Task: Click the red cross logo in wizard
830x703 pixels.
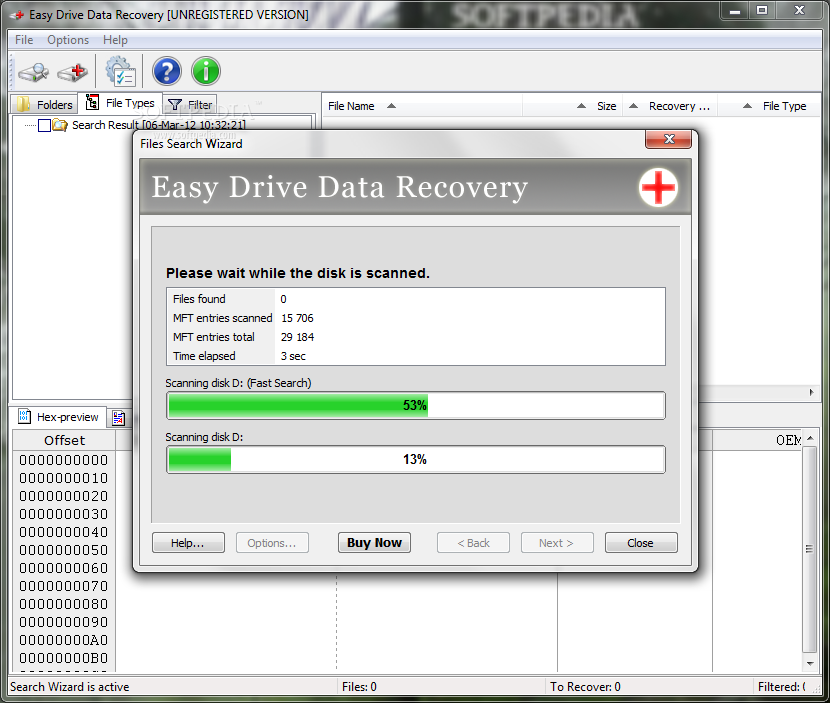Action: [658, 187]
